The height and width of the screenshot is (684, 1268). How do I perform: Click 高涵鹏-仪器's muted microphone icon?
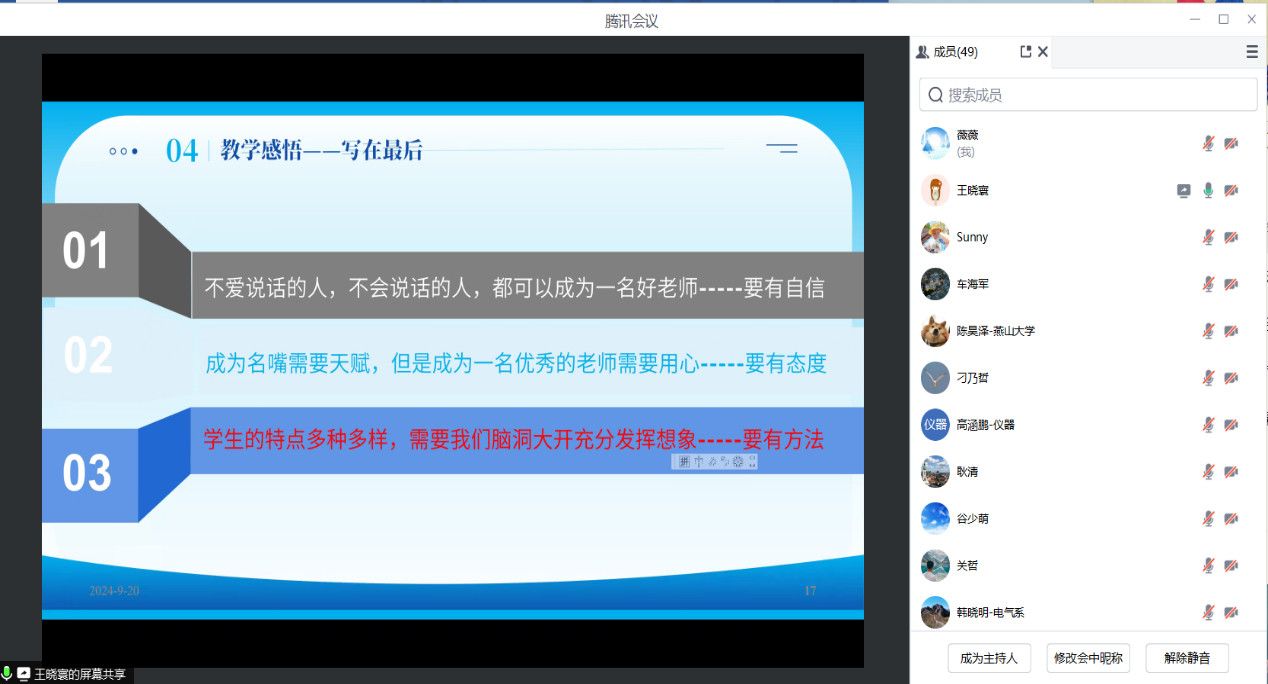(1208, 425)
